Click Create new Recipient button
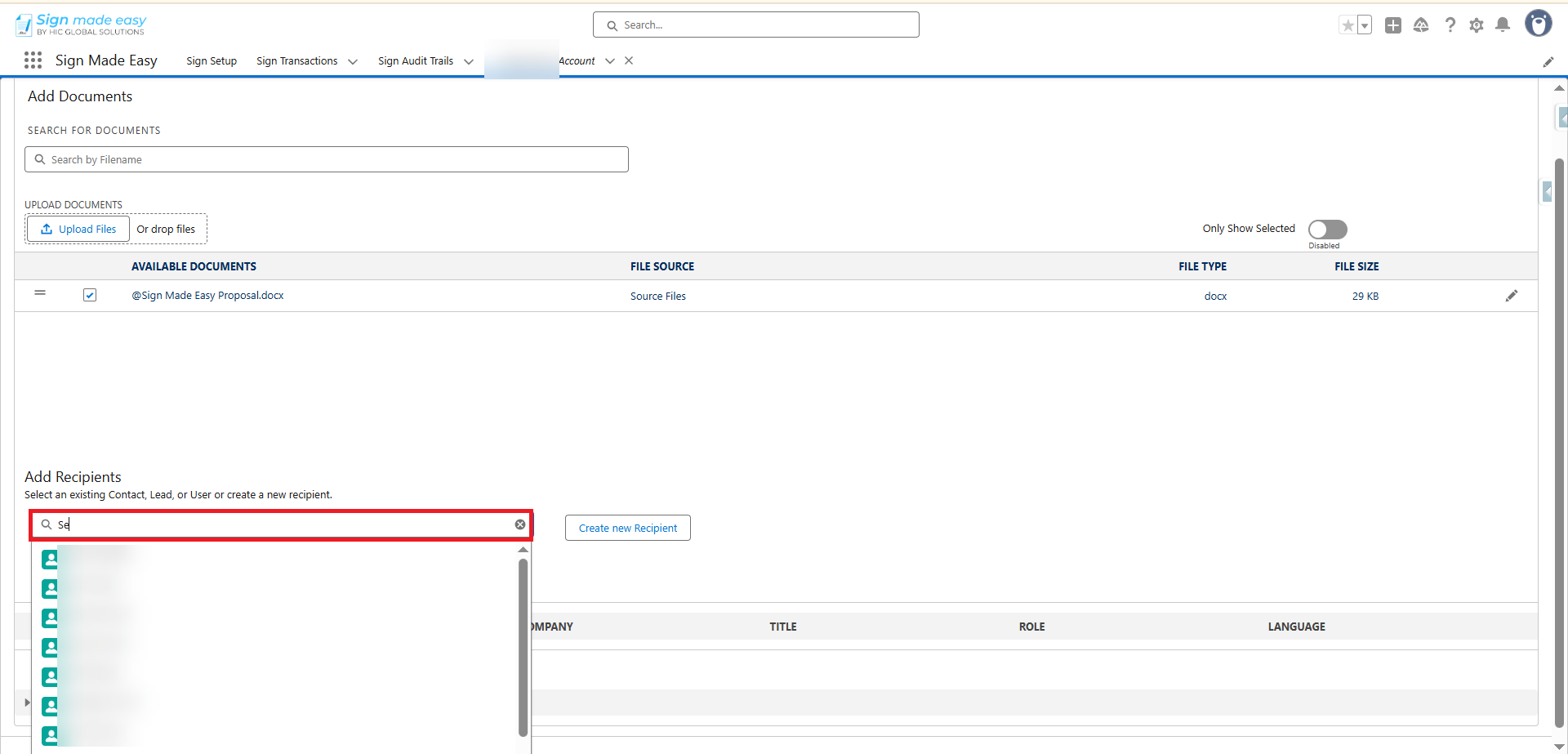1568x754 pixels. [x=628, y=528]
